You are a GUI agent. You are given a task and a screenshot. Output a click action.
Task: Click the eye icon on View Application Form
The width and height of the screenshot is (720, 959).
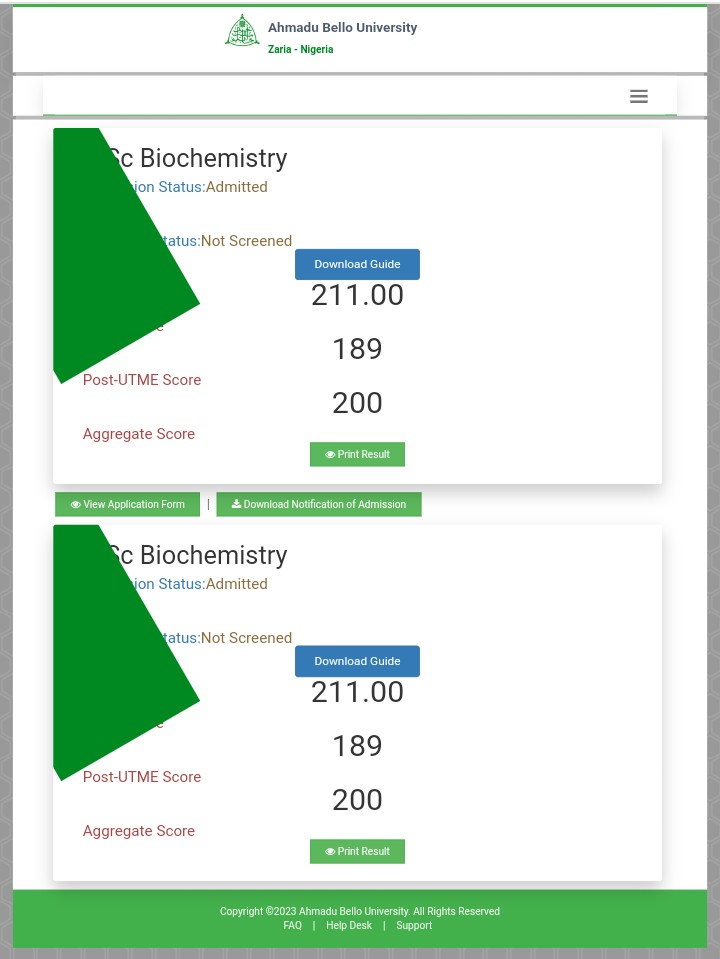pyautogui.click(x=76, y=505)
